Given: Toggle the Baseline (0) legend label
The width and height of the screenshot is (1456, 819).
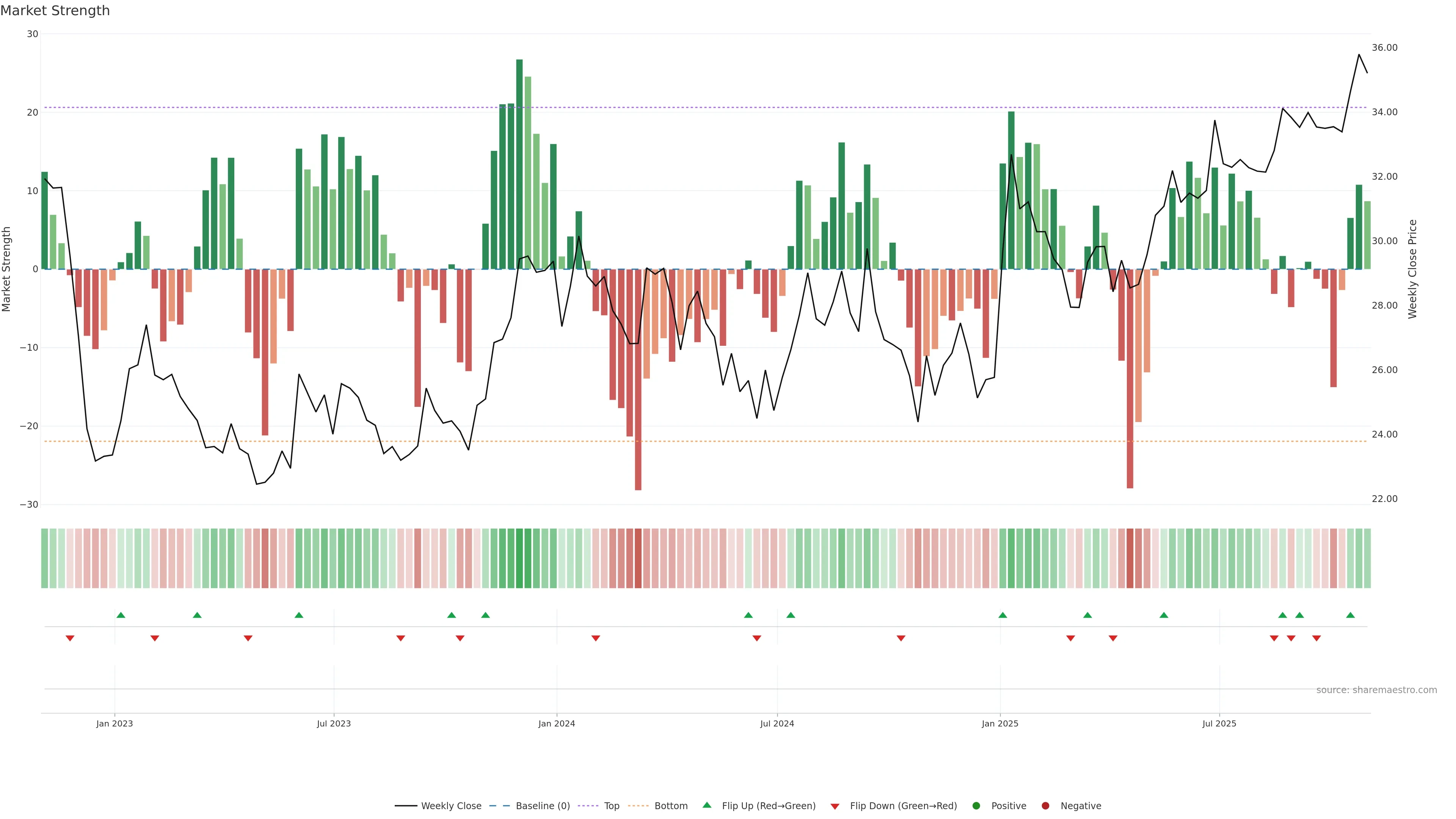Looking at the screenshot, I should [x=543, y=805].
